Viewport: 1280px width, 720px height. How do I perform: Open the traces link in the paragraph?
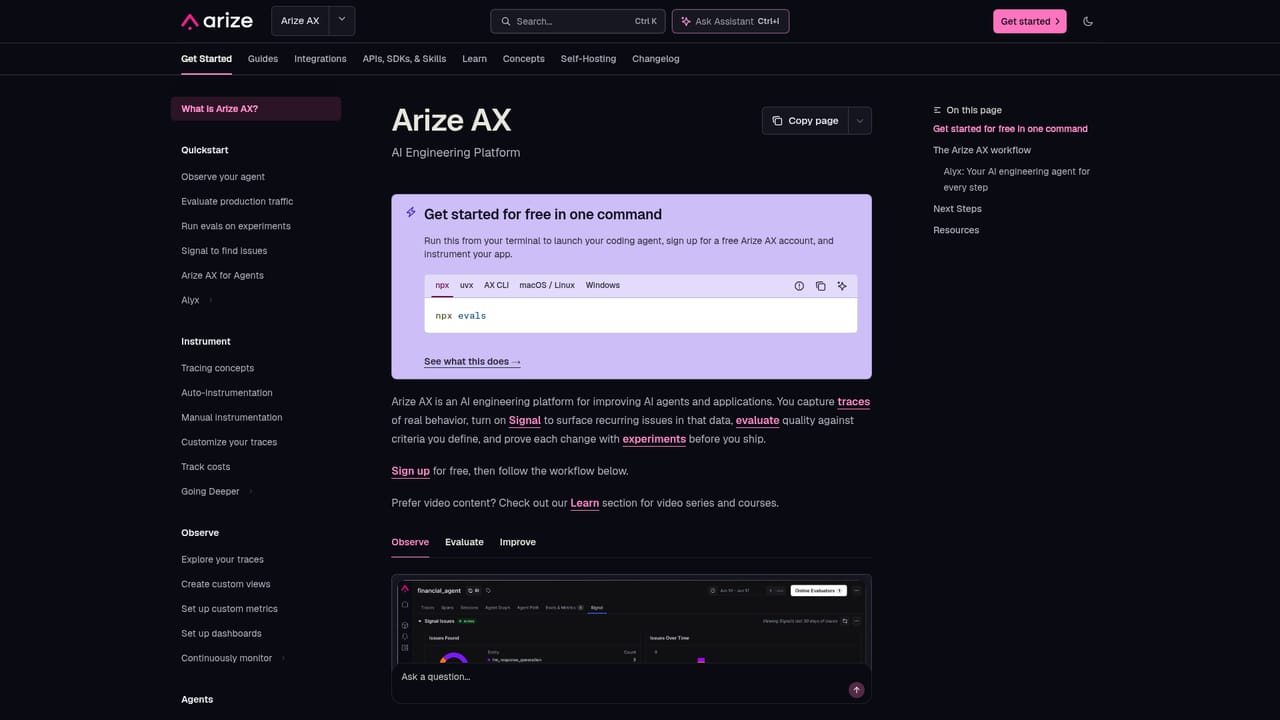[x=854, y=402]
